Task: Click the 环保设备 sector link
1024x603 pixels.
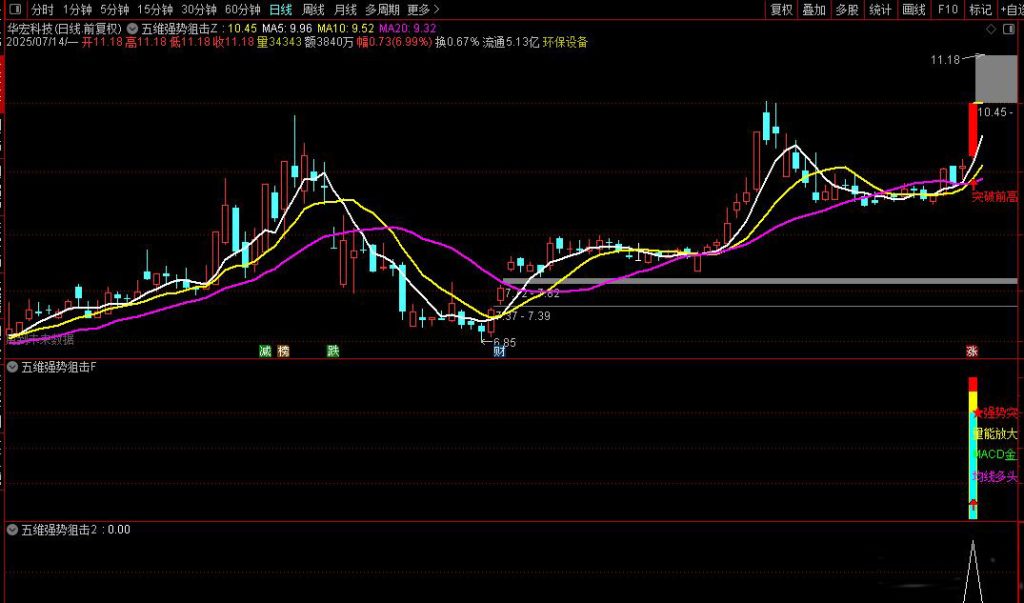Action: coord(566,43)
